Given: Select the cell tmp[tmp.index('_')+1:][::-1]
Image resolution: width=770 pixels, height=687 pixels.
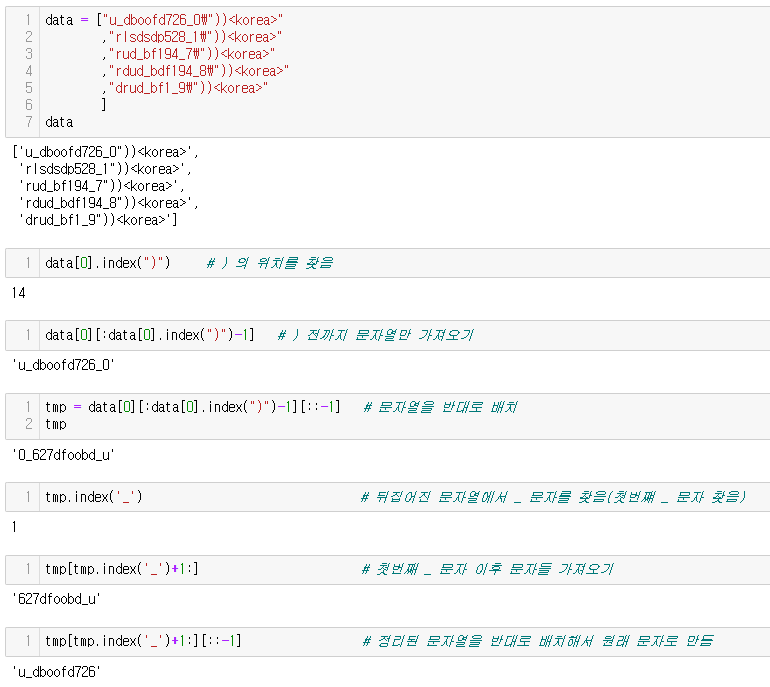Looking at the screenshot, I should (x=388, y=641).
